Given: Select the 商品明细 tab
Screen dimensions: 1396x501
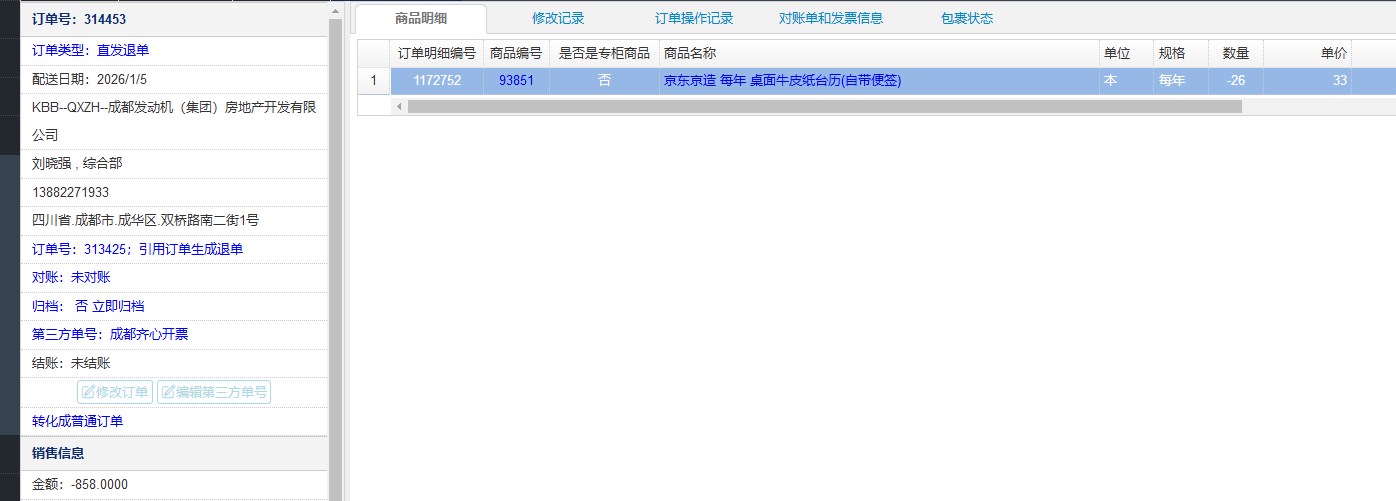Looking at the screenshot, I should click(x=421, y=18).
